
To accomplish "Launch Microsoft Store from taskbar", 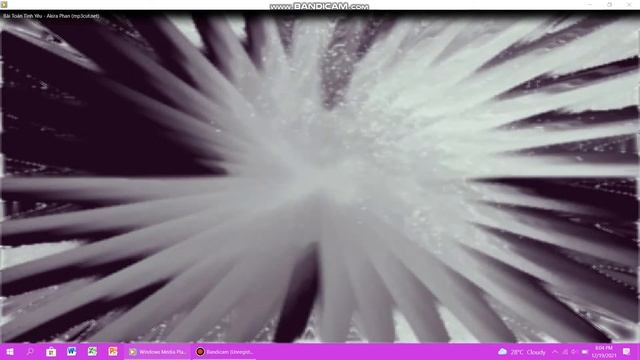I will click(x=51, y=351).
